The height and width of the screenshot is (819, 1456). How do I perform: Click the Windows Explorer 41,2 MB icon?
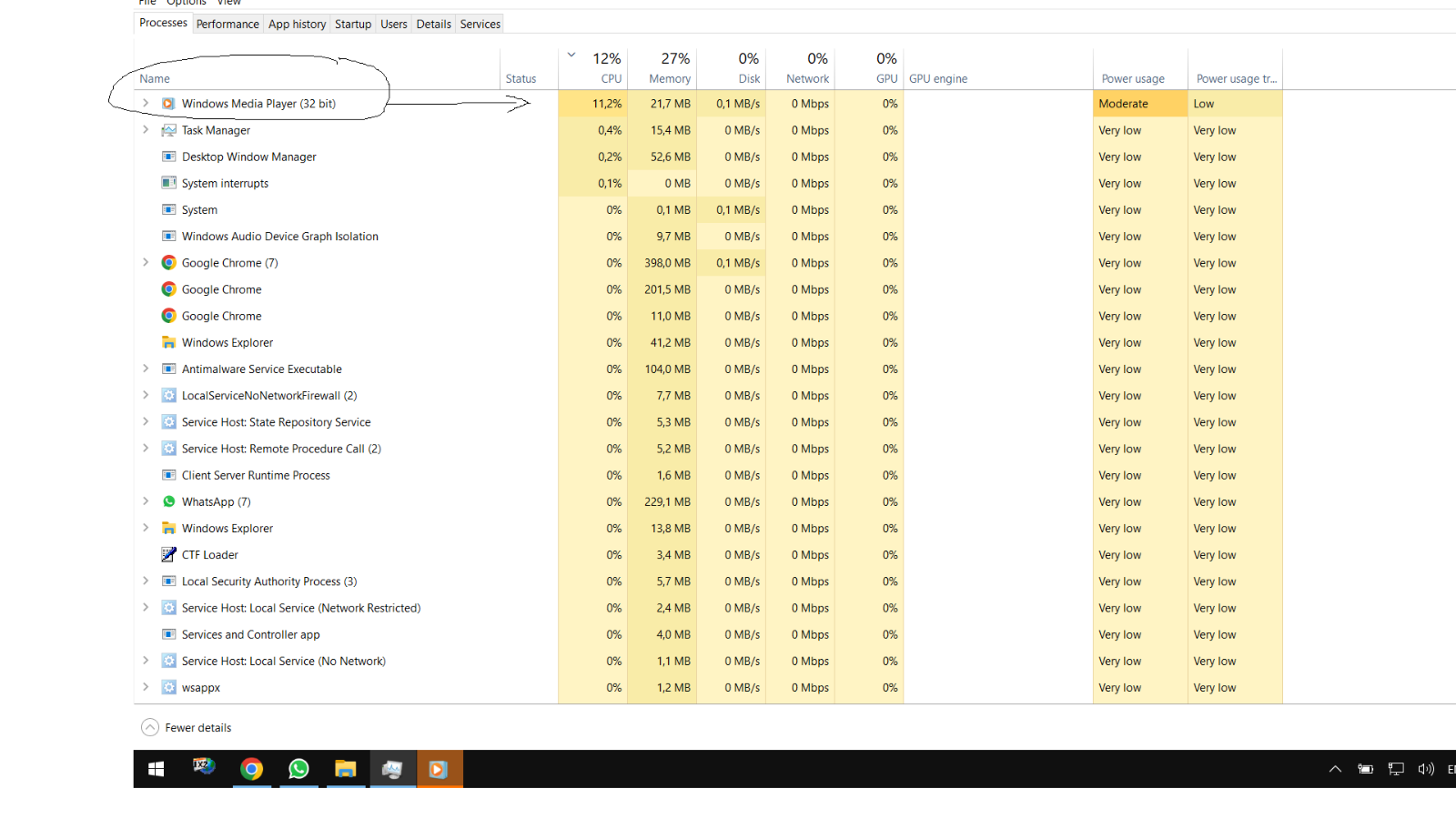coord(168,342)
